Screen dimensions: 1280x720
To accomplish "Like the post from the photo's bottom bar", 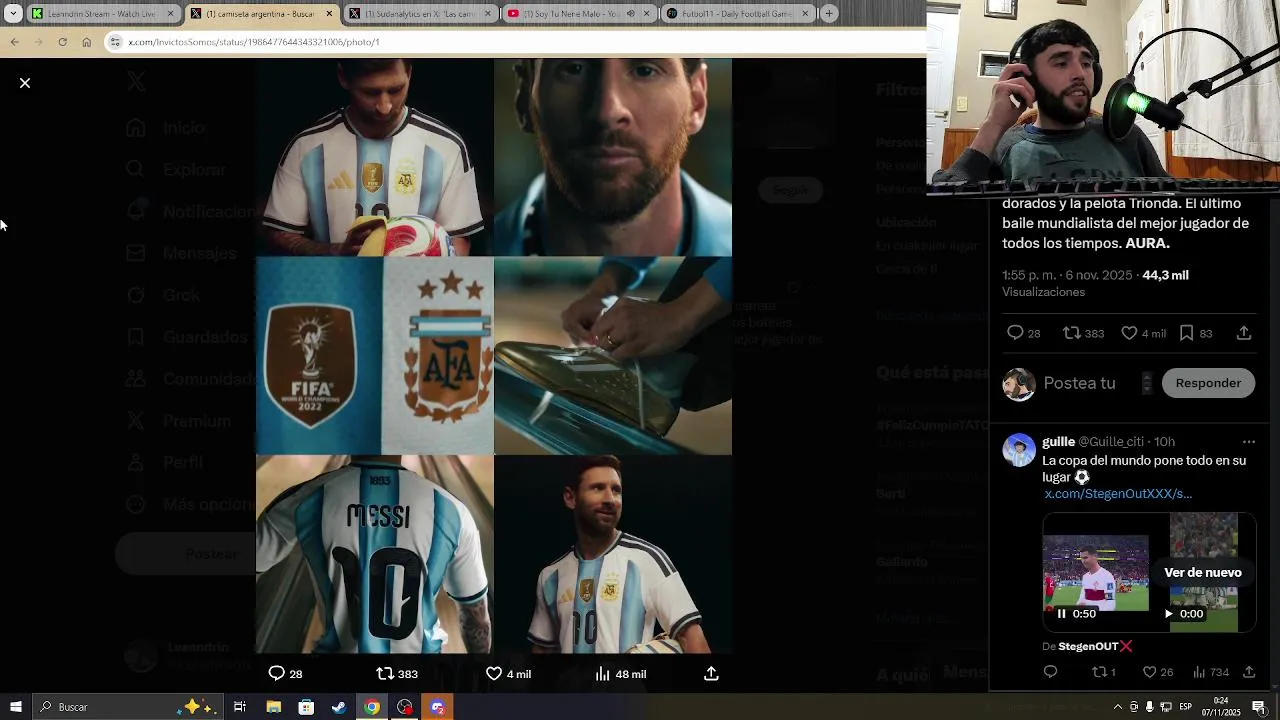I will (x=494, y=674).
